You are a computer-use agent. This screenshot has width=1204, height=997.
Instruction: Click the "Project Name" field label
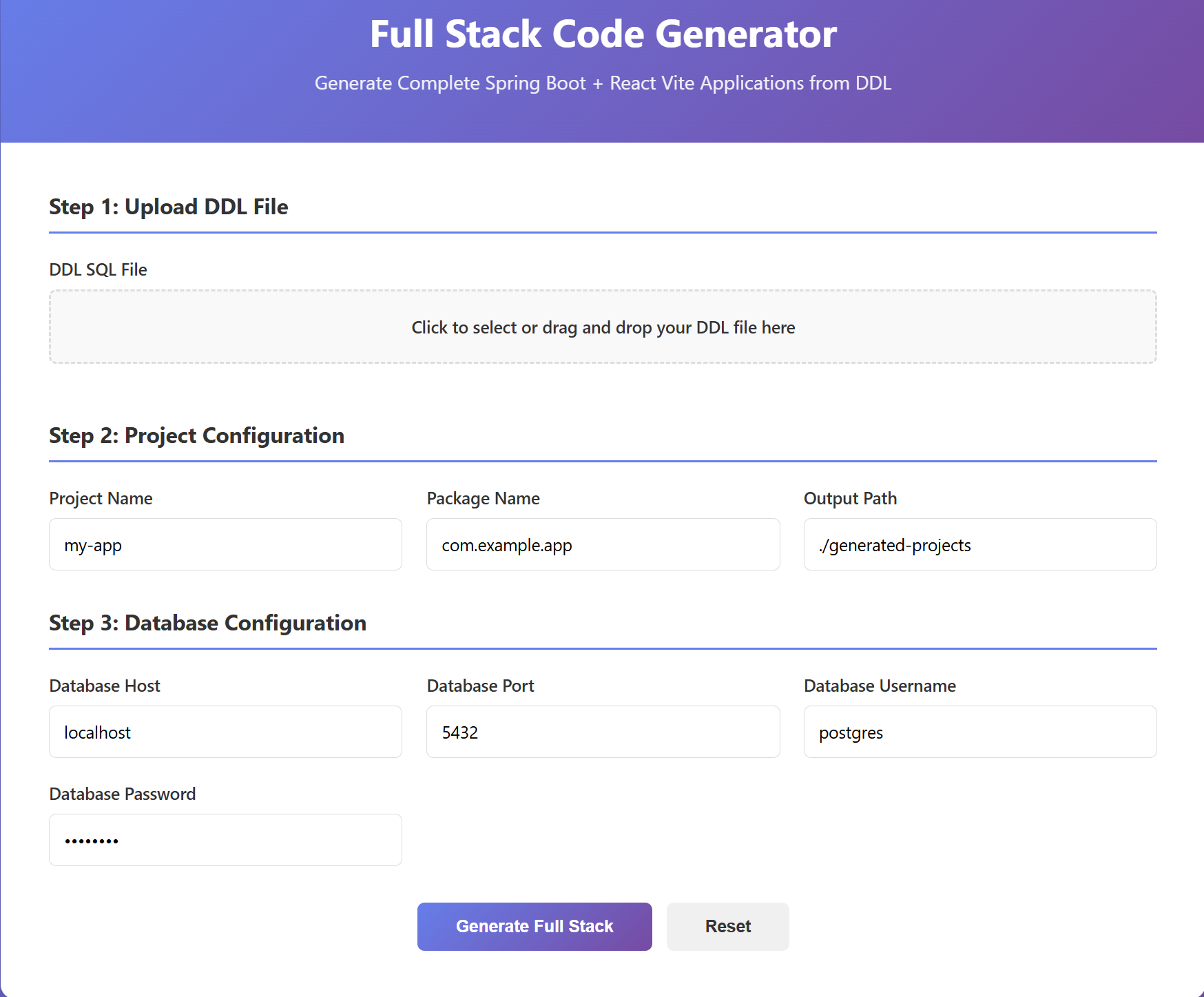(x=101, y=498)
